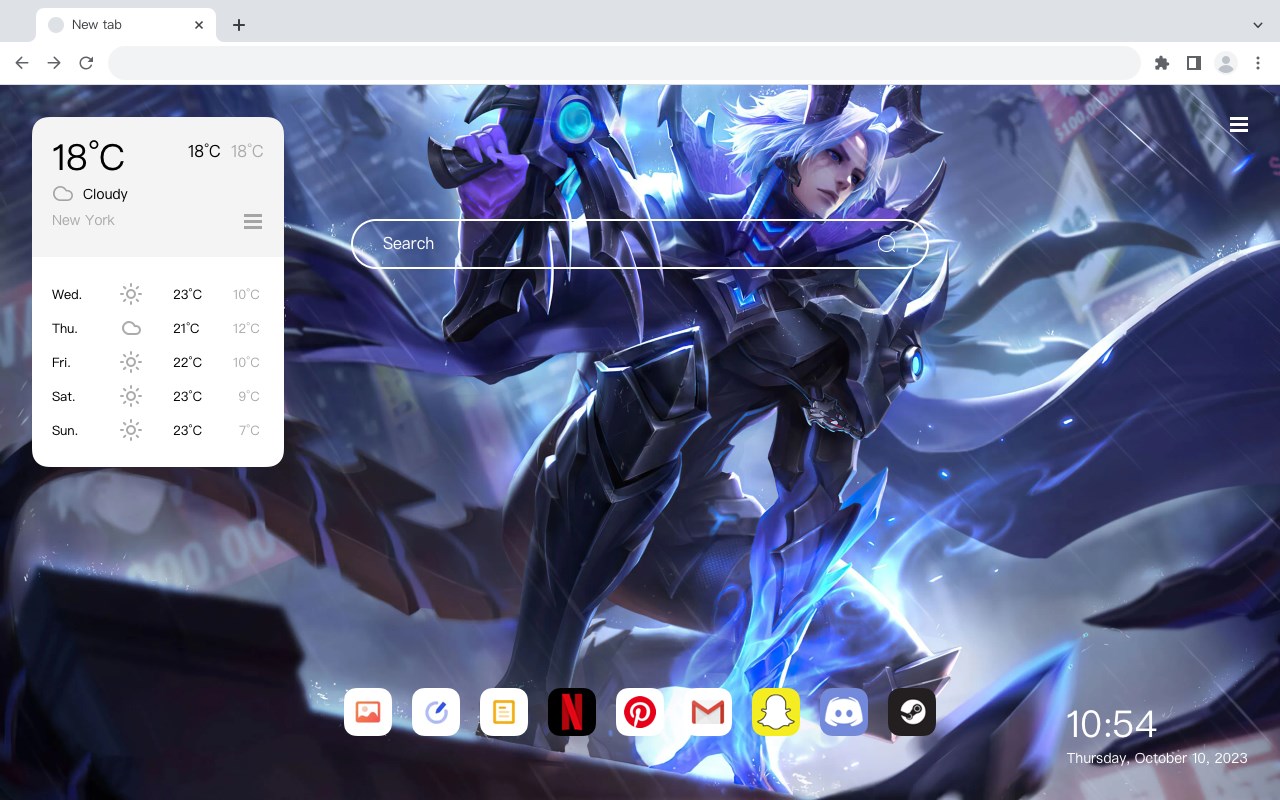
Task: Click the Thursday, October 10, 2023 date
Action: coord(1157,758)
